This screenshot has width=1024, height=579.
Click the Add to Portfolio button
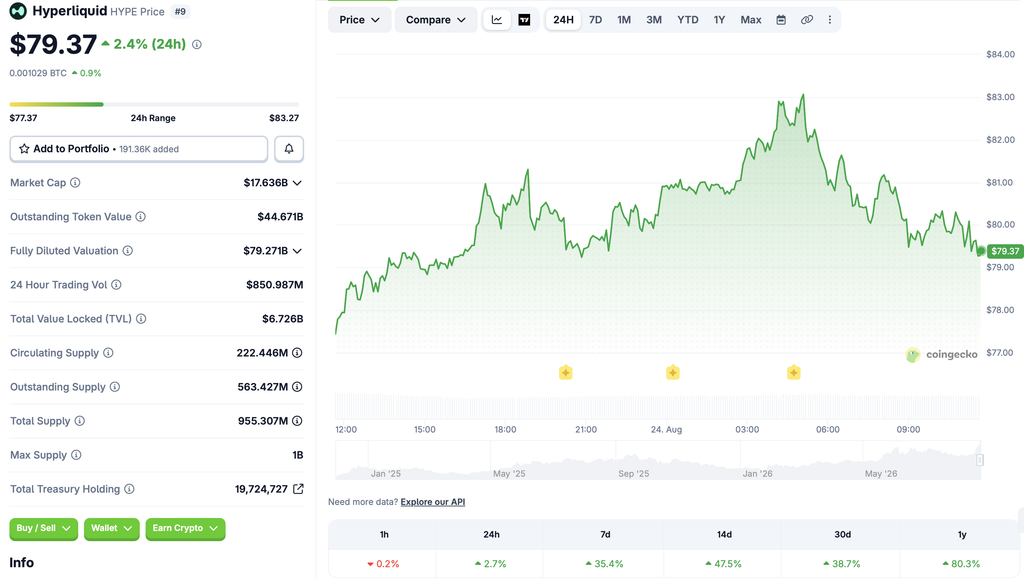click(138, 149)
